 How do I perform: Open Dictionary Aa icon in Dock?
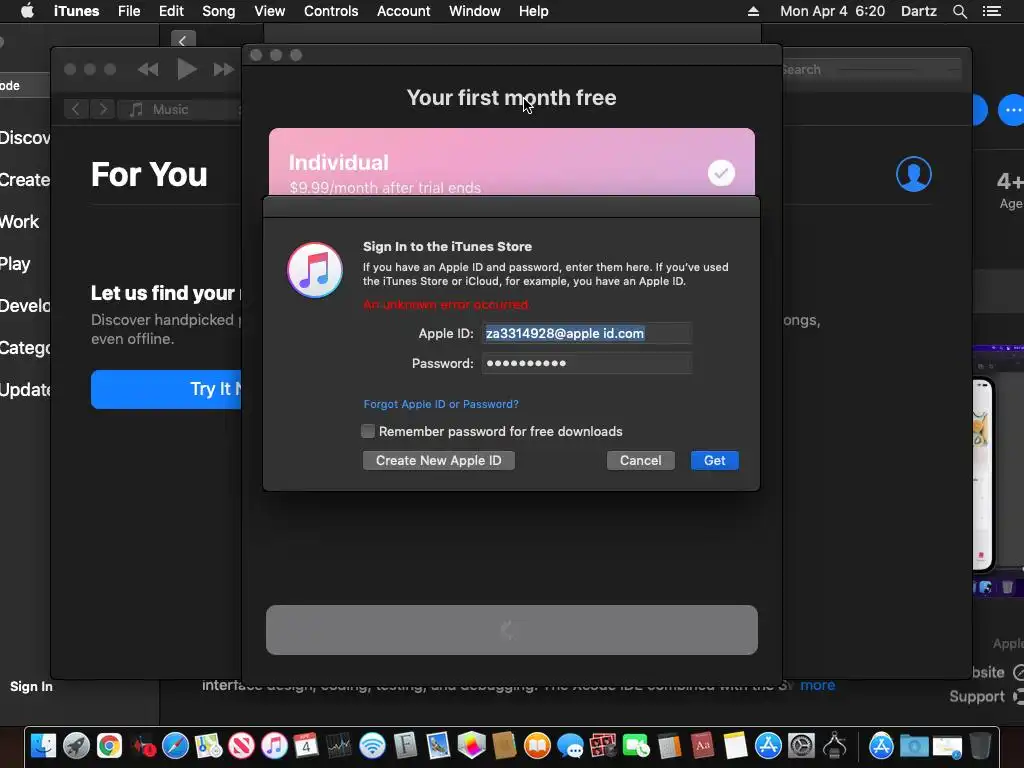click(702, 745)
